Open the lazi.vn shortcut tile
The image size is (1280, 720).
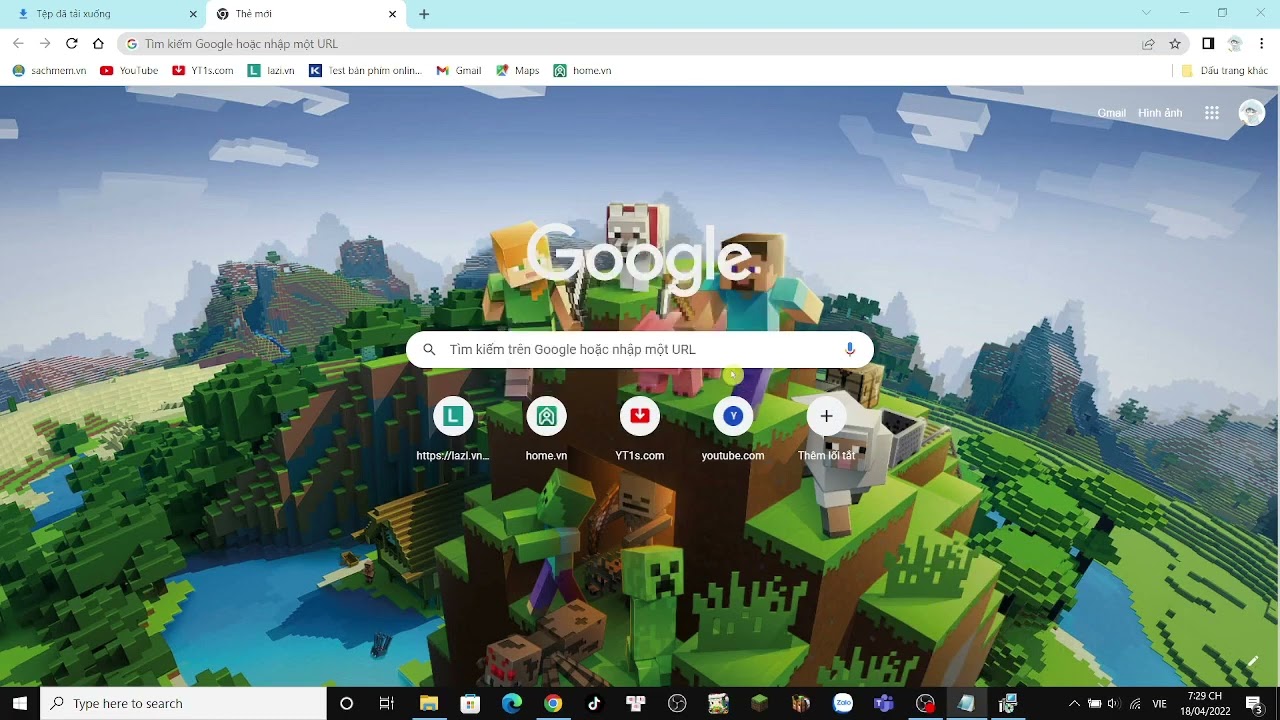[453, 428]
